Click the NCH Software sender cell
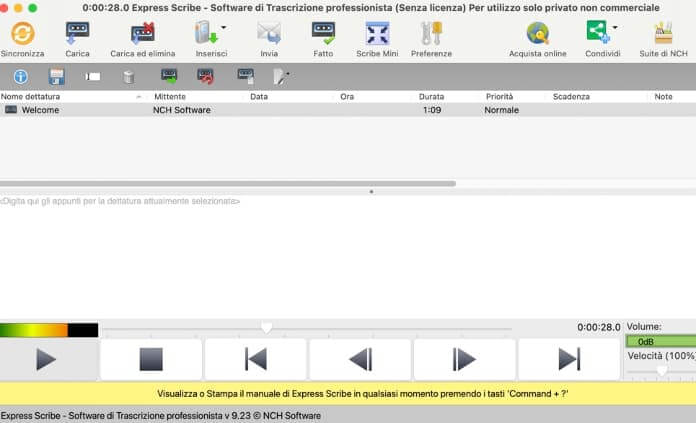The height and width of the screenshot is (423, 696). coord(182,110)
